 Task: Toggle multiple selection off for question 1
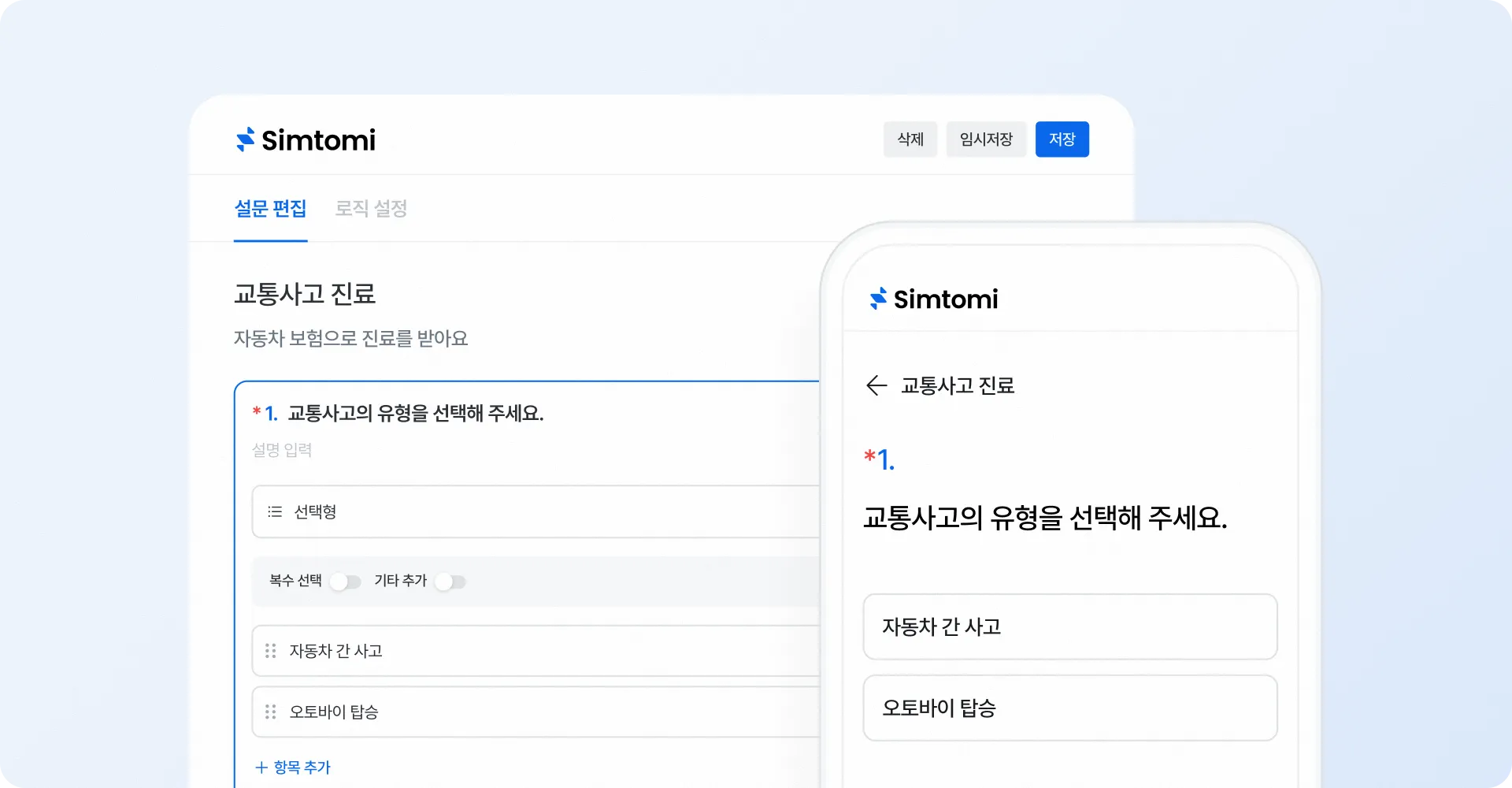point(345,582)
